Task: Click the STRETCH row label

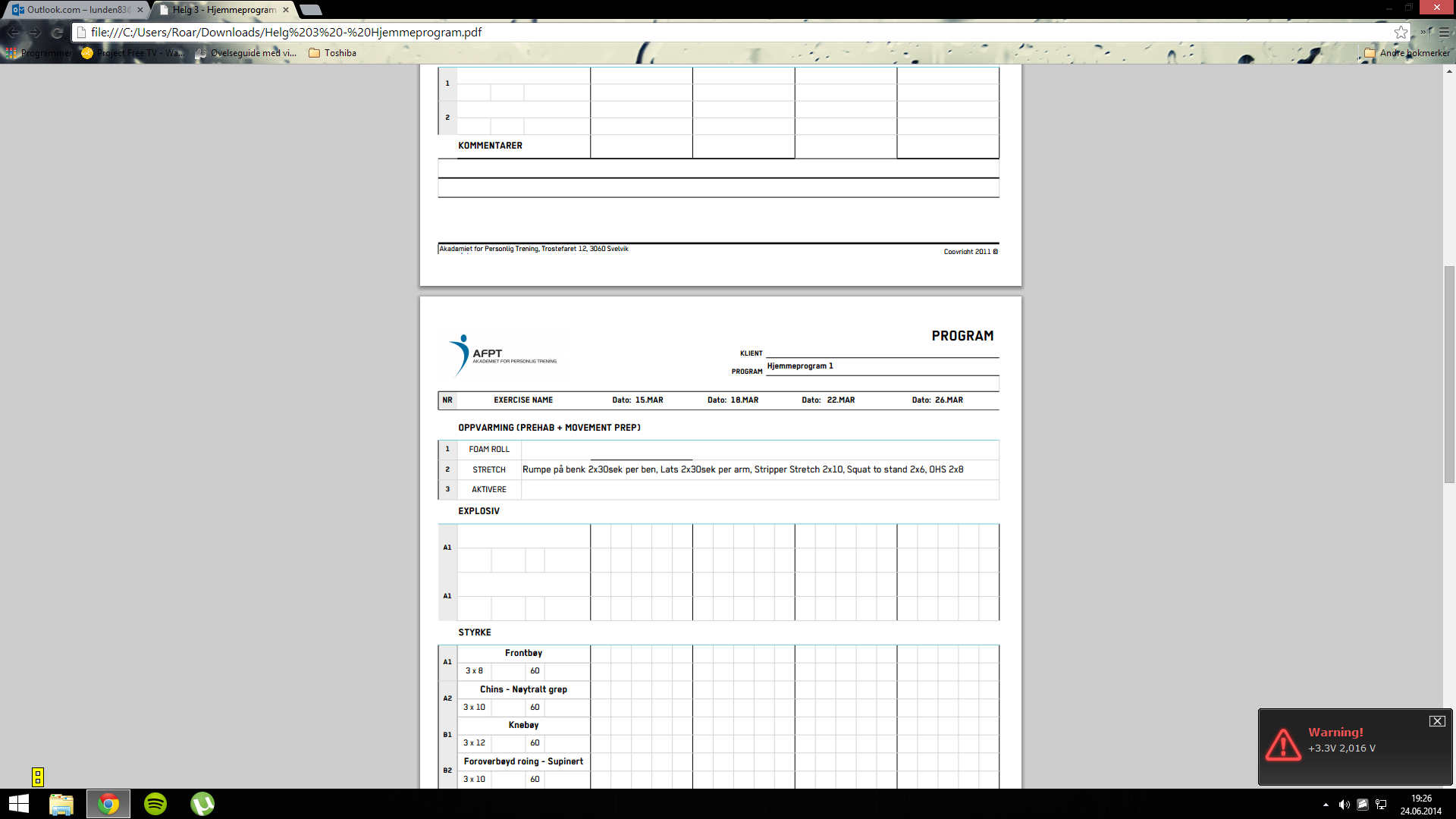Action: coord(489,470)
